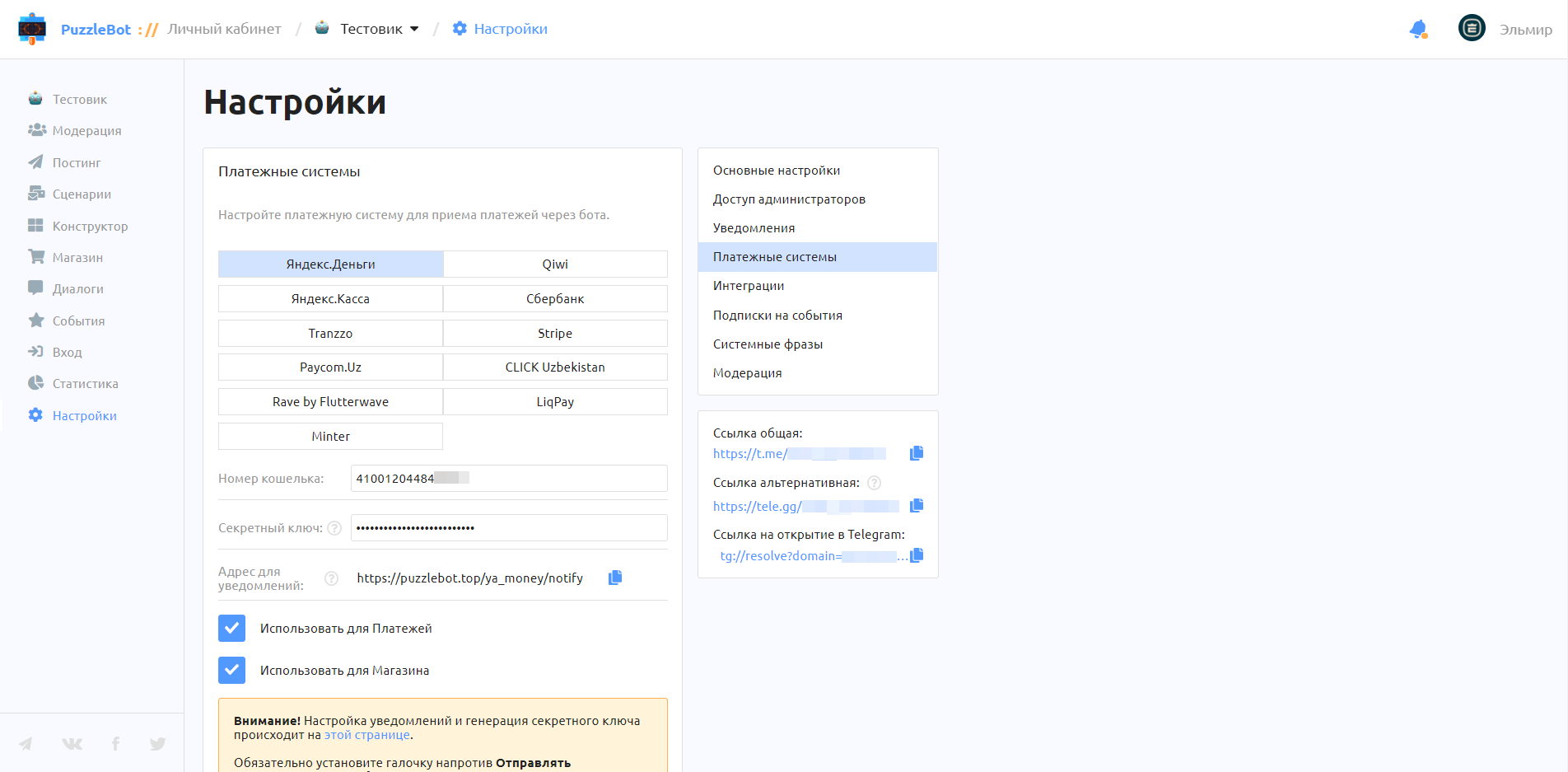Uncheck Использовать для Платежей checkbox
The height and width of the screenshot is (772, 1568).
232,628
